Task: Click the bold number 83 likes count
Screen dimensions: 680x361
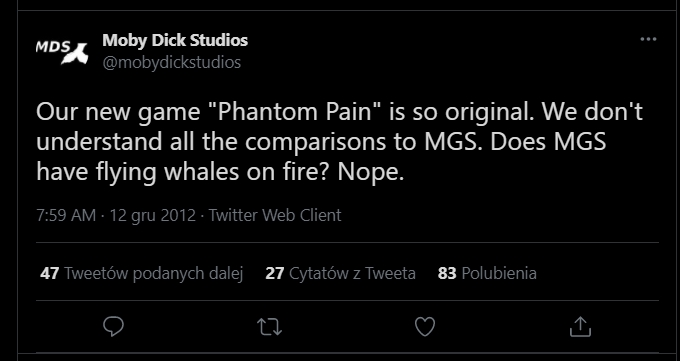Action: (x=447, y=273)
